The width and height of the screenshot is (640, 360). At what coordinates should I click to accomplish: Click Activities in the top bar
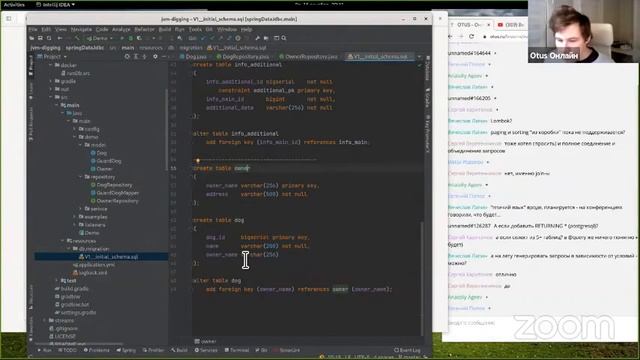(14, 4)
